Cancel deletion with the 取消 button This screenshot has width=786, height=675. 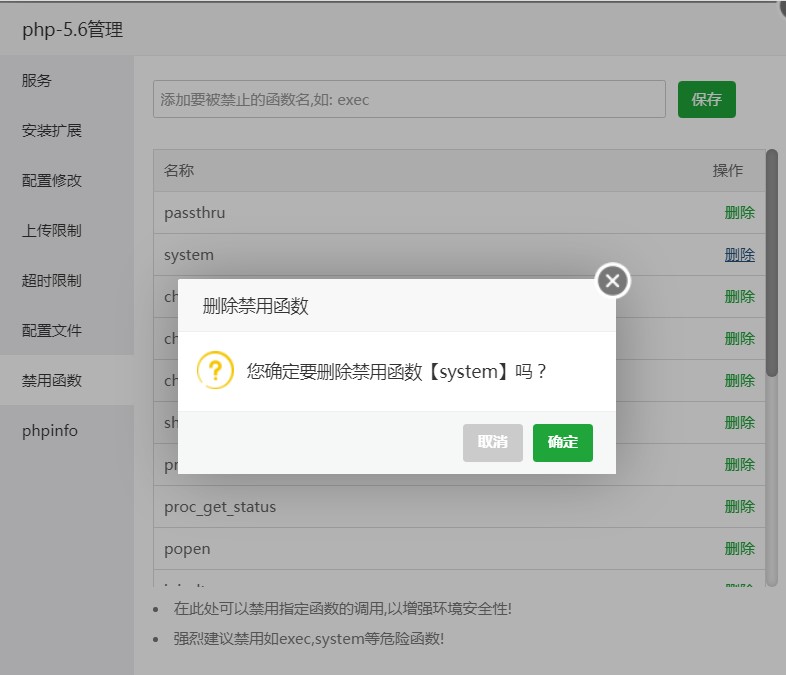[492, 442]
